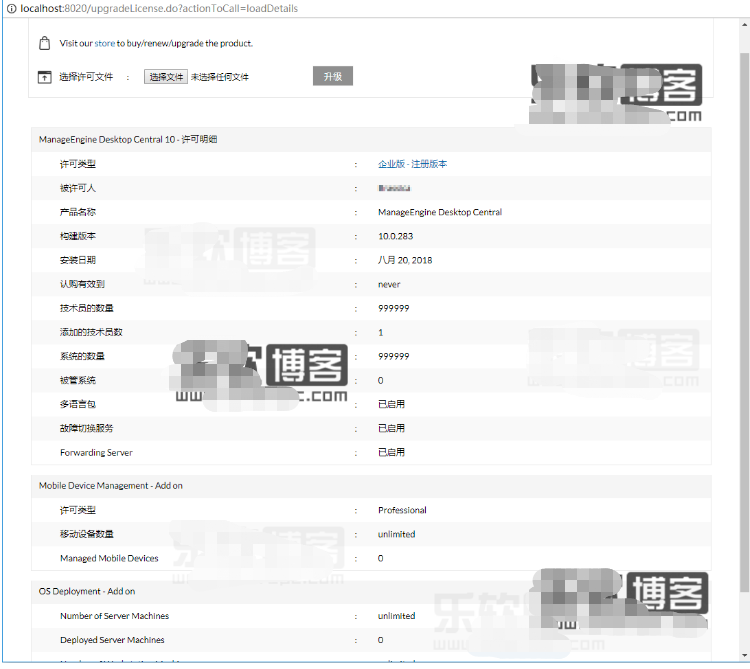Viewport: 750px width, 669px height.
Task: Click the vertical scrollbar thumb
Action: (745, 323)
